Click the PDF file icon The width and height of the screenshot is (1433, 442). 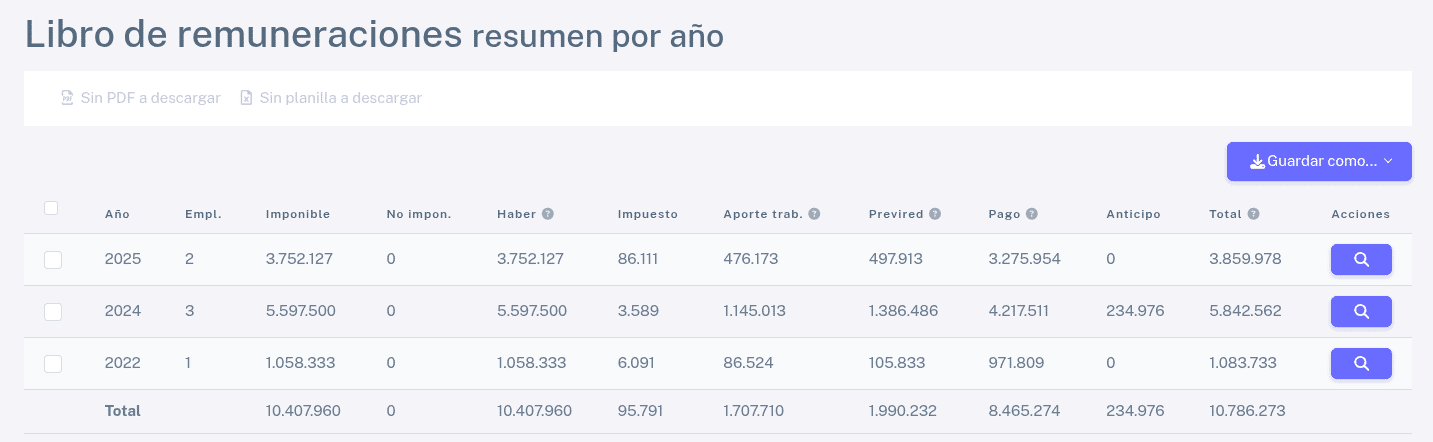pos(68,98)
